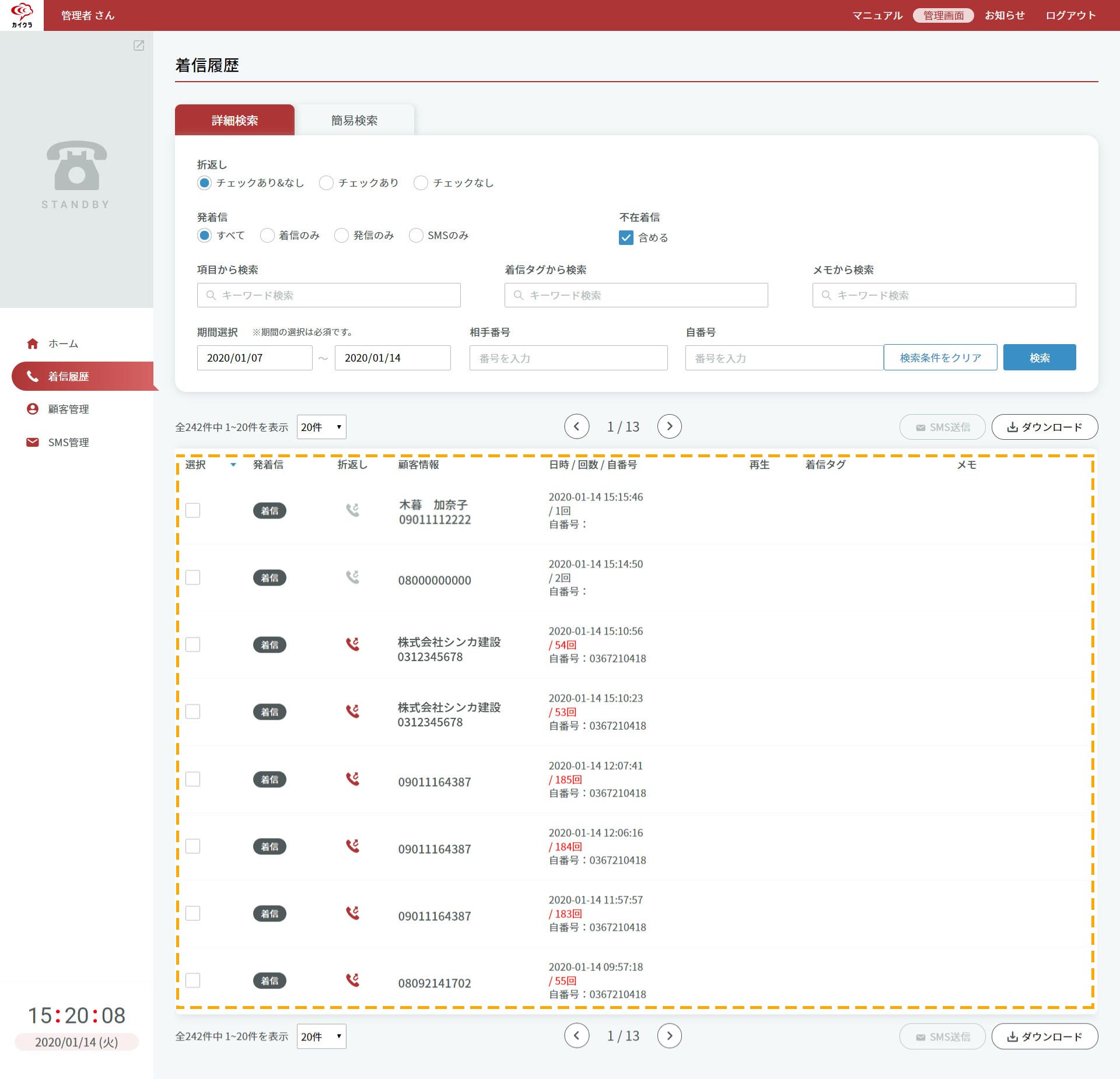Click the blue 検索 button

tap(1039, 357)
